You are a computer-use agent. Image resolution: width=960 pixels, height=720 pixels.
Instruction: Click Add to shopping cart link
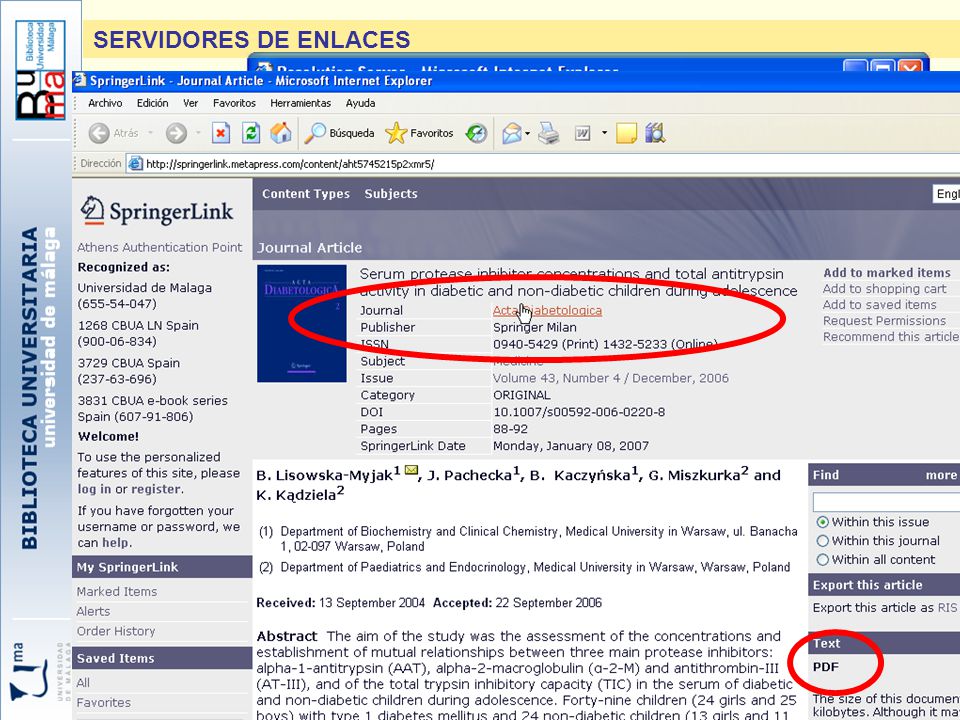[x=885, y=289]
